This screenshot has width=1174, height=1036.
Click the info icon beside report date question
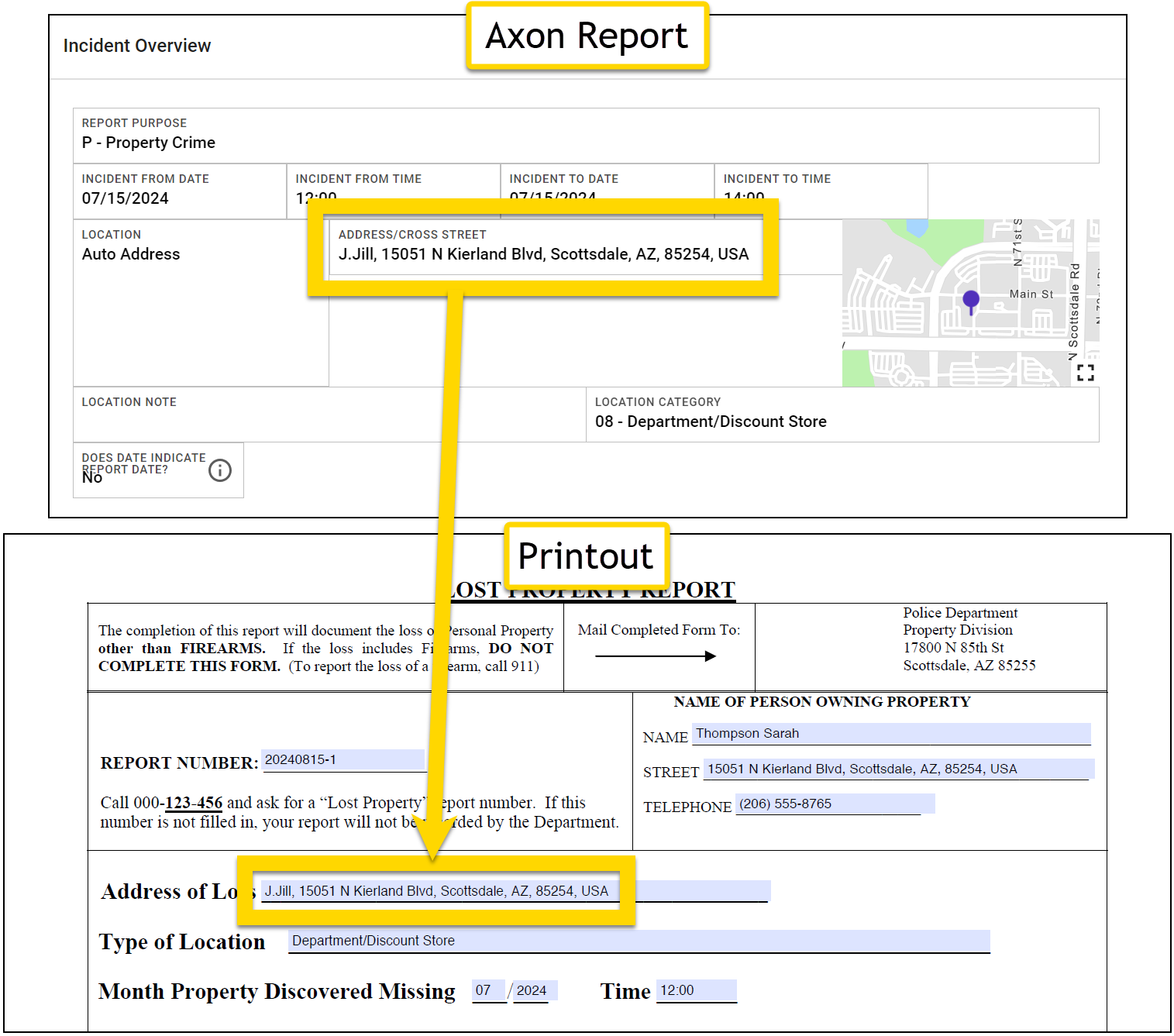tap(220, 470)
